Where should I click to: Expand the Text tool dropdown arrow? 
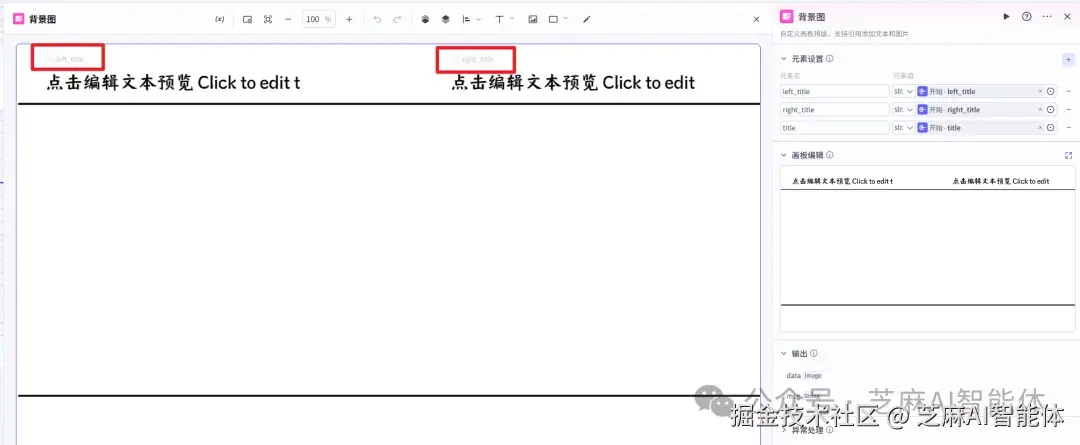[x=512, y=19]
